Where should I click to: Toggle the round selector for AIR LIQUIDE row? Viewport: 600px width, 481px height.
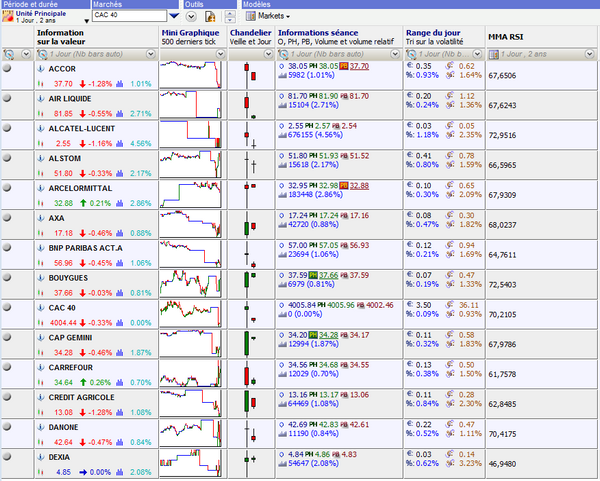(x=7, y=98)
